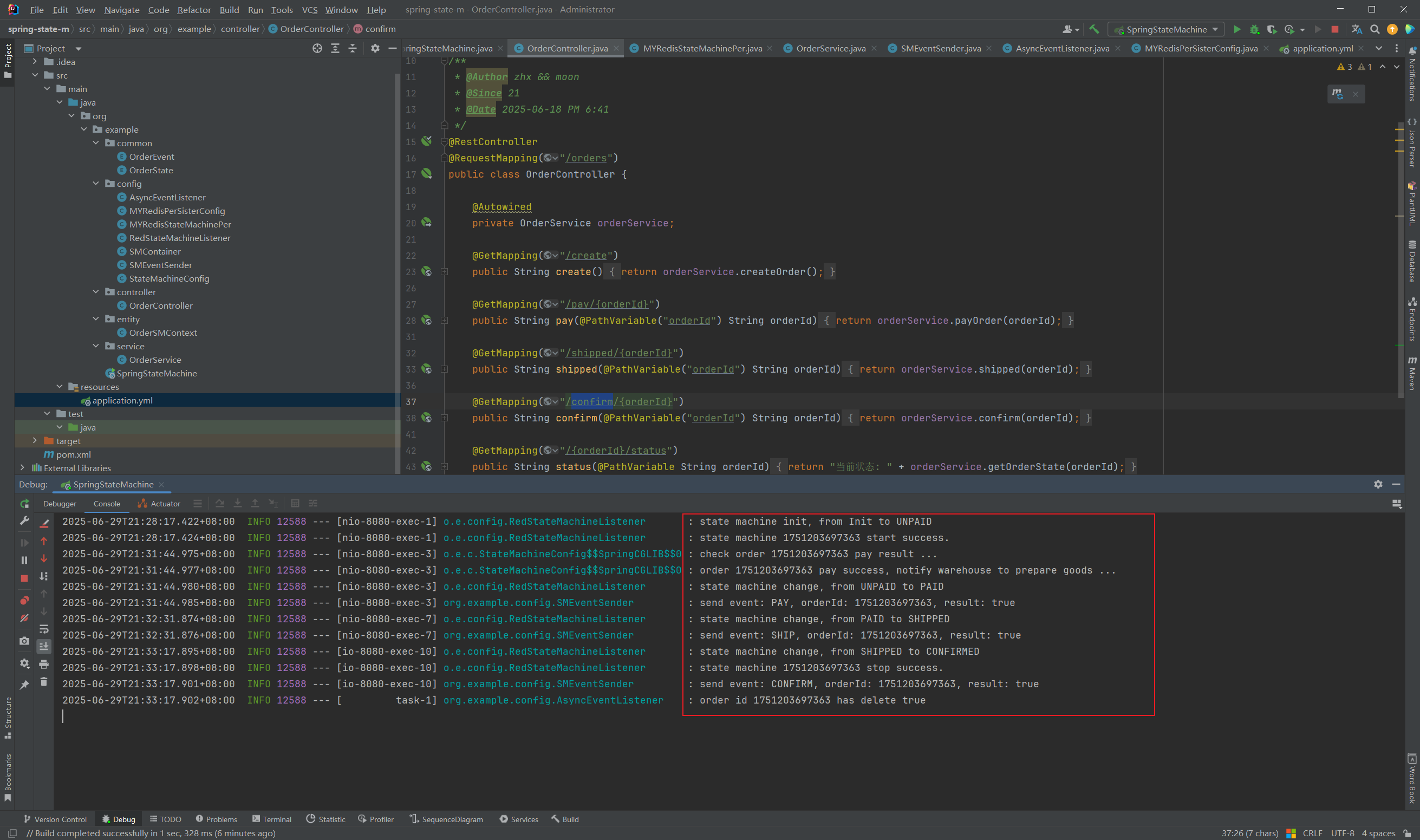Click the Print console printer icon

[44, 665]
